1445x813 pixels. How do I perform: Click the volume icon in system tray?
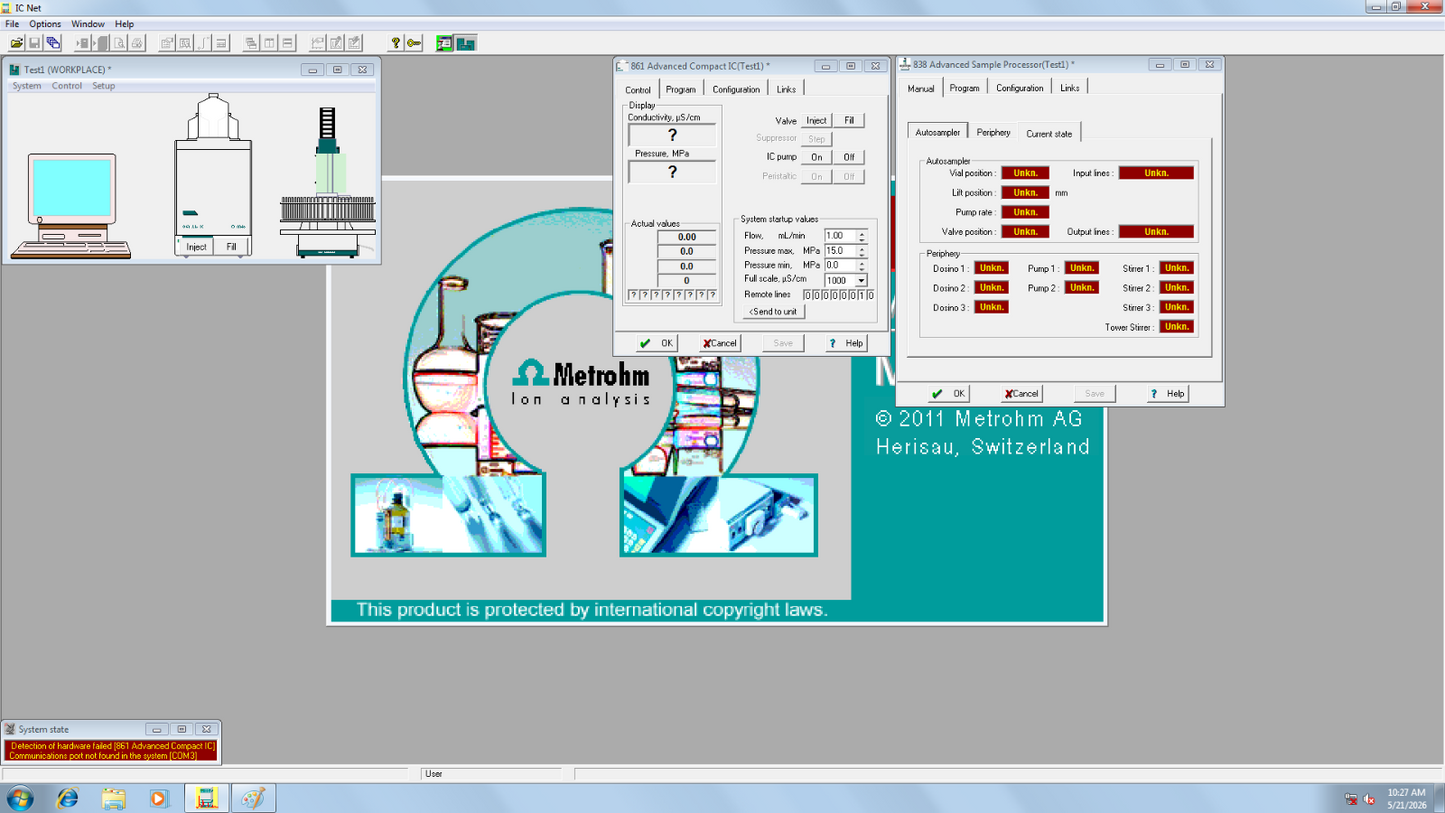pos(1369,799)
